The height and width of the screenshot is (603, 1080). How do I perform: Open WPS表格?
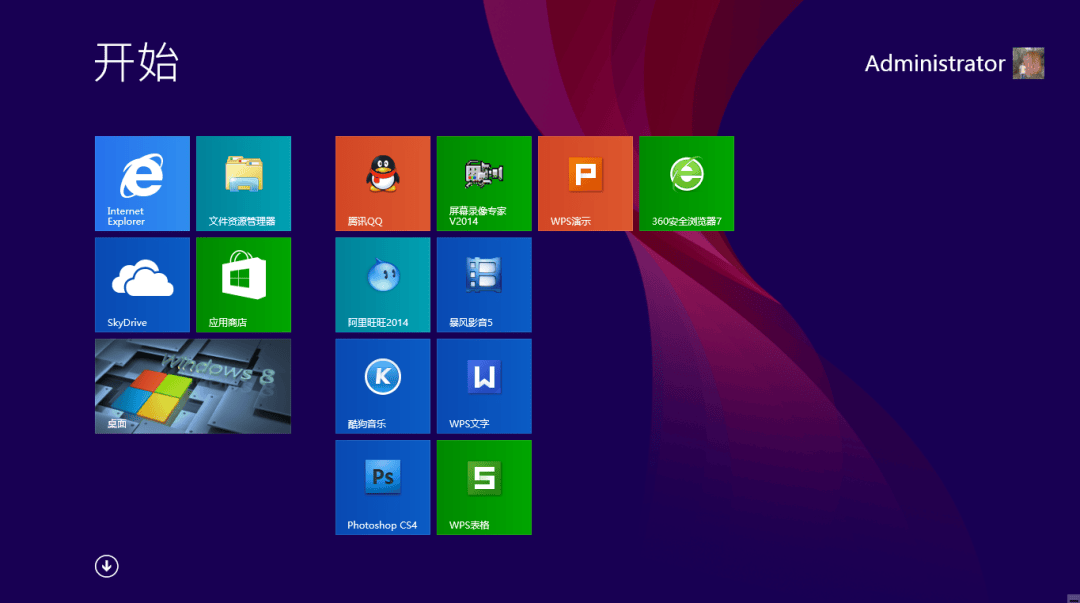[483, 487]
